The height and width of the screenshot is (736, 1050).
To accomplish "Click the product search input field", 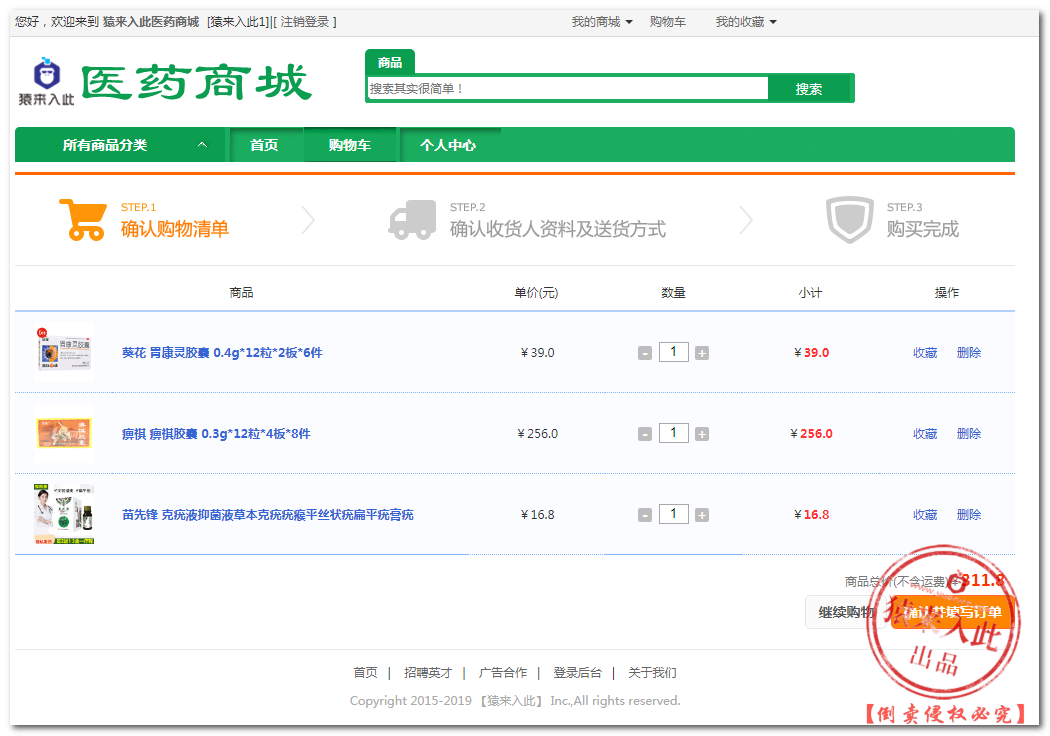I will [x=567, y=89].
